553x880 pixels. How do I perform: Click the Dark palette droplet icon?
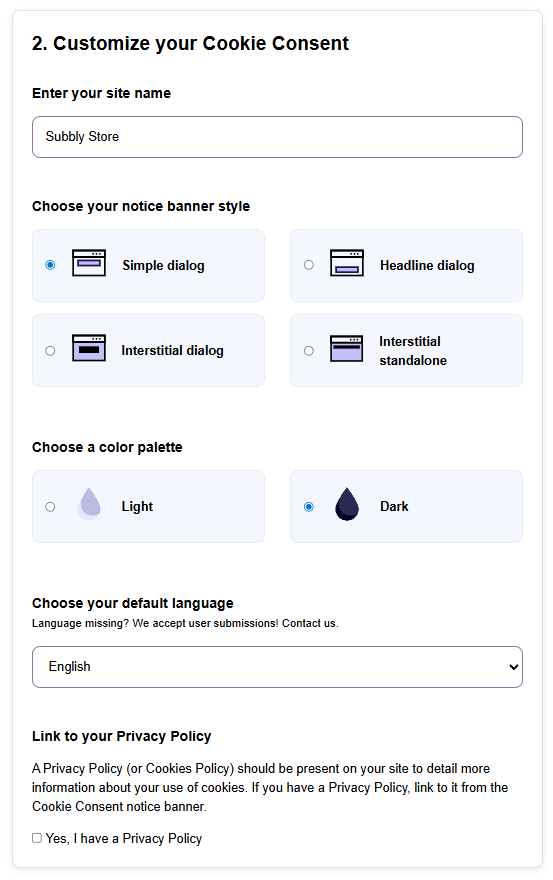click(x=346, y=504)
